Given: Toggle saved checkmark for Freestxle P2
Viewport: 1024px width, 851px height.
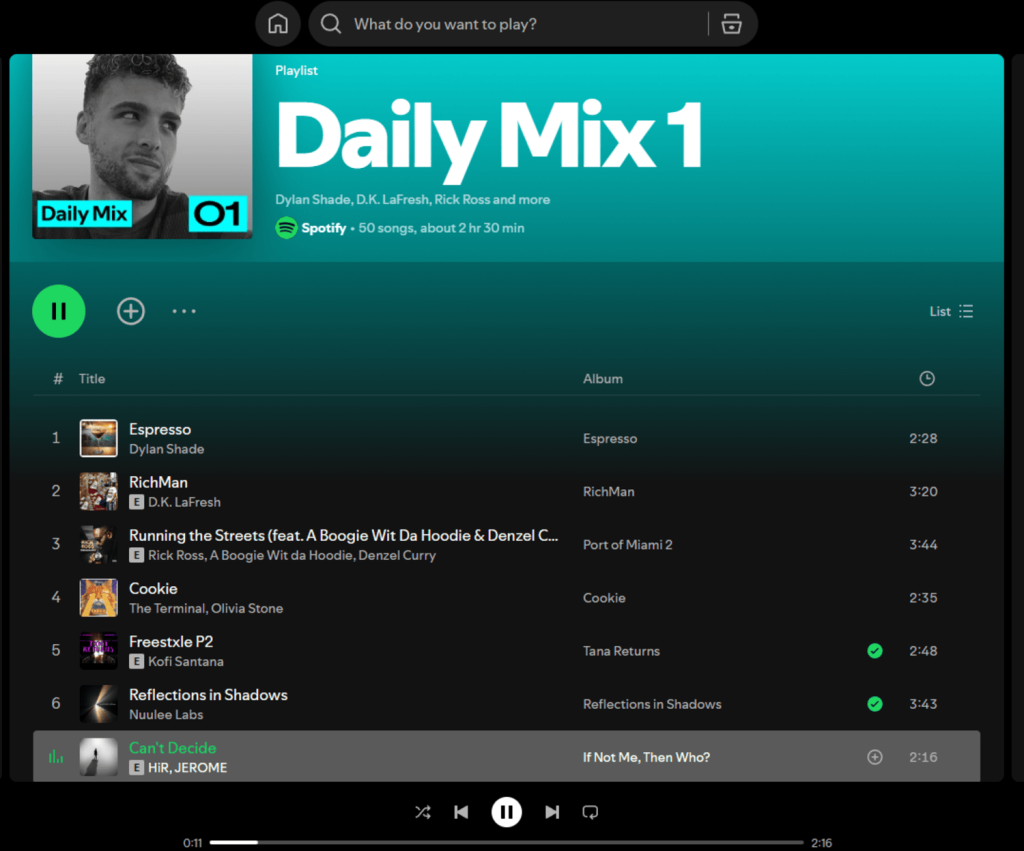Looking at the screenshot, I should 874,650.
